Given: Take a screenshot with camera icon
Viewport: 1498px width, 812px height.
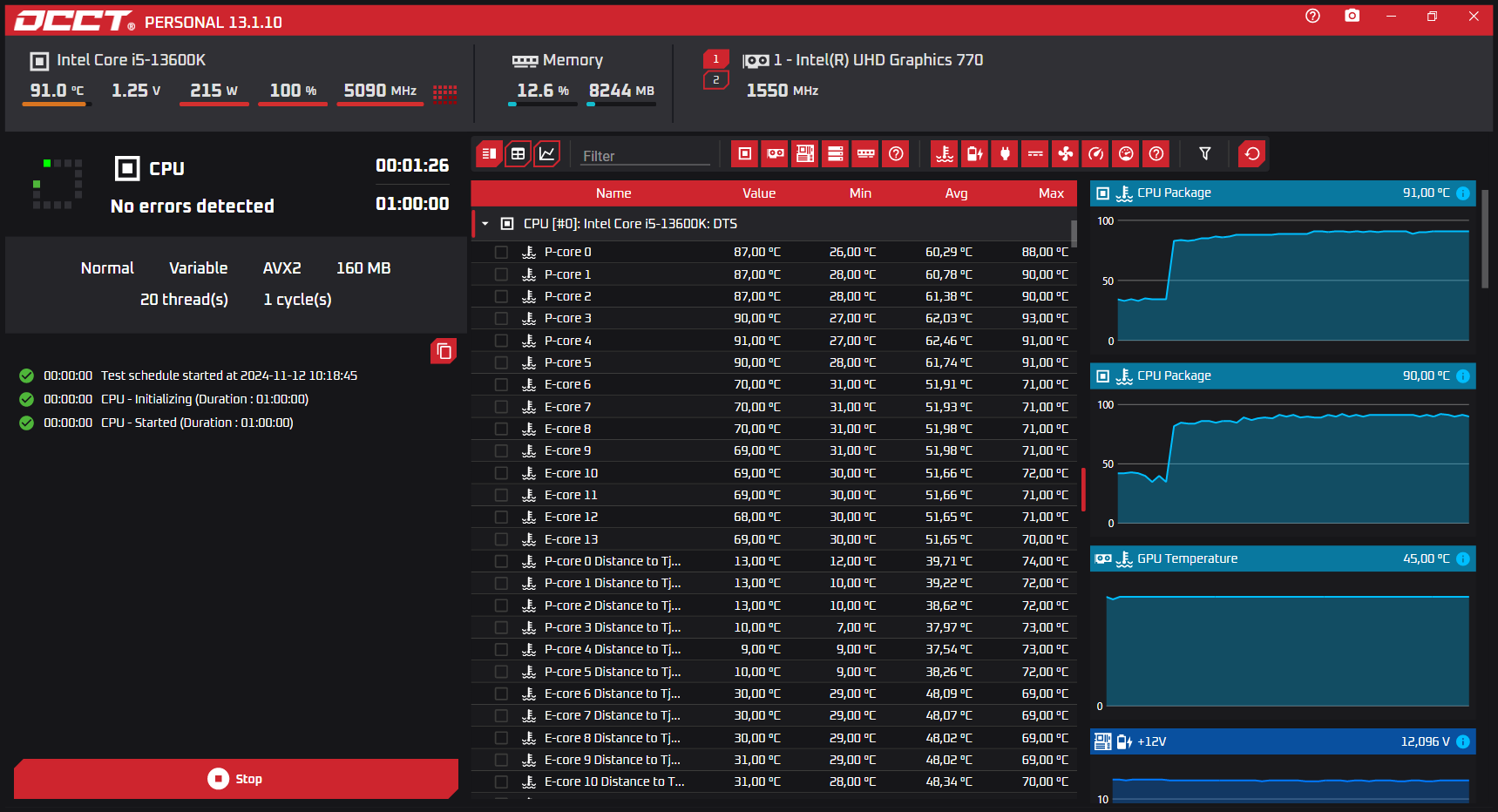Looking at the screenshot, I should coord(1352,16).
